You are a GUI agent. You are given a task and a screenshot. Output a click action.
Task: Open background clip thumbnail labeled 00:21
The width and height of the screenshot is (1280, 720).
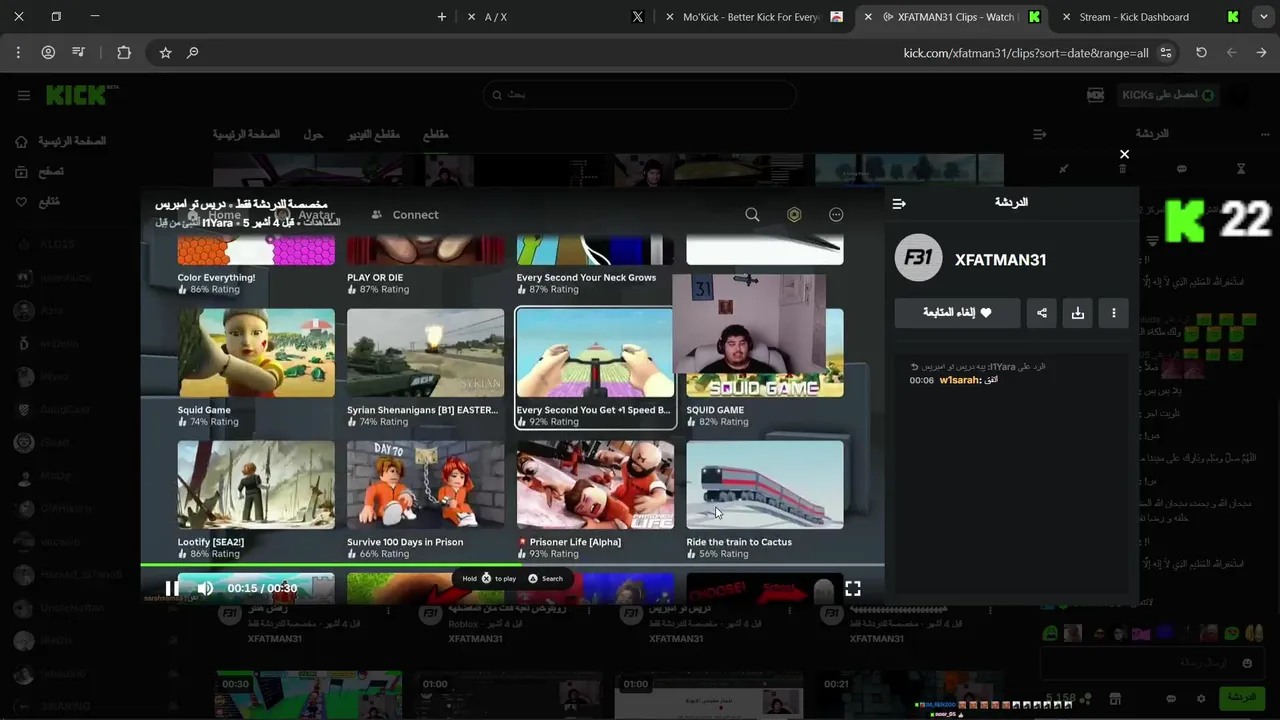909,695
